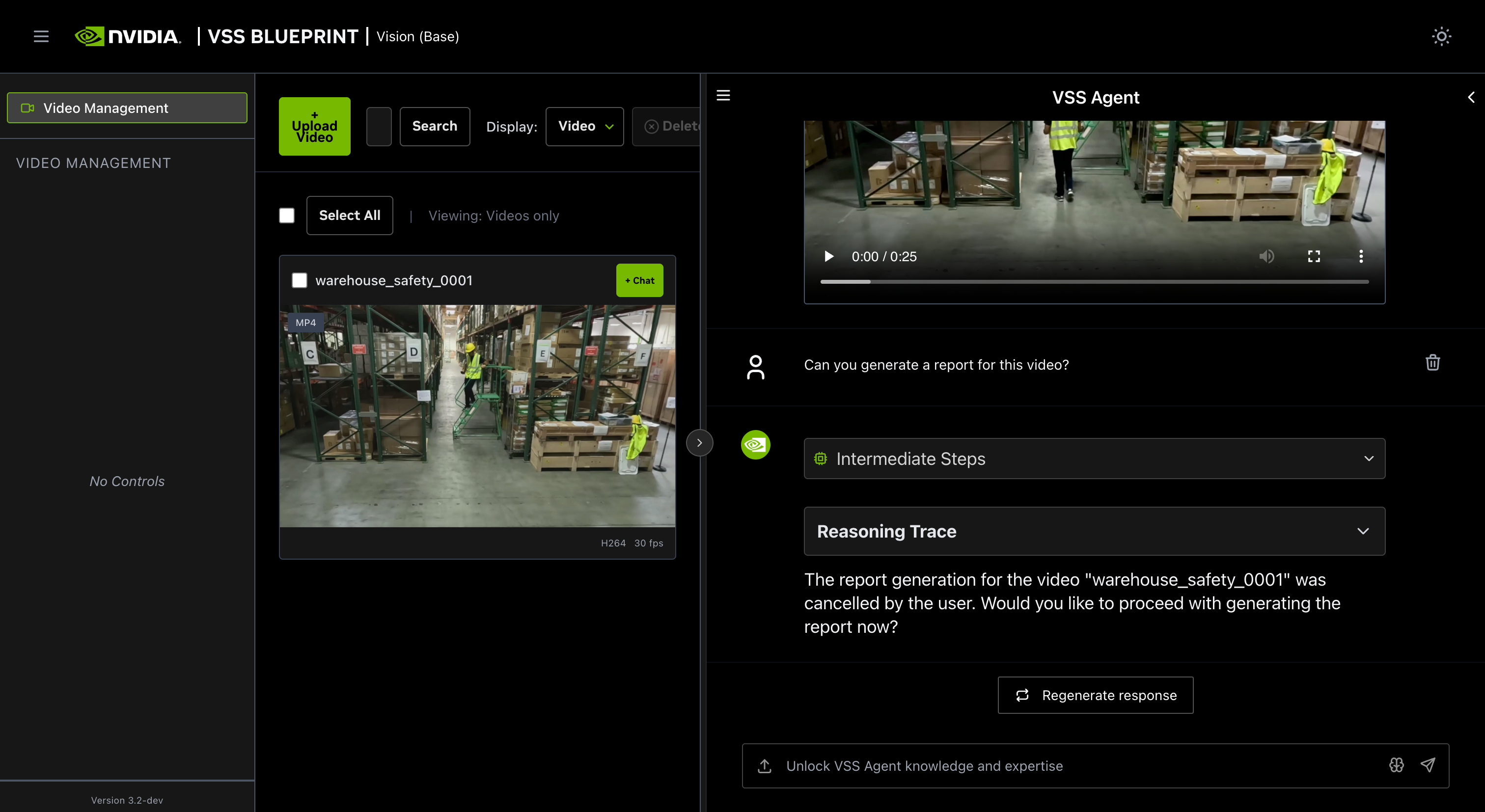
Task: Click the Select All button
Action: pyautogui.click(x=349, y=216)
